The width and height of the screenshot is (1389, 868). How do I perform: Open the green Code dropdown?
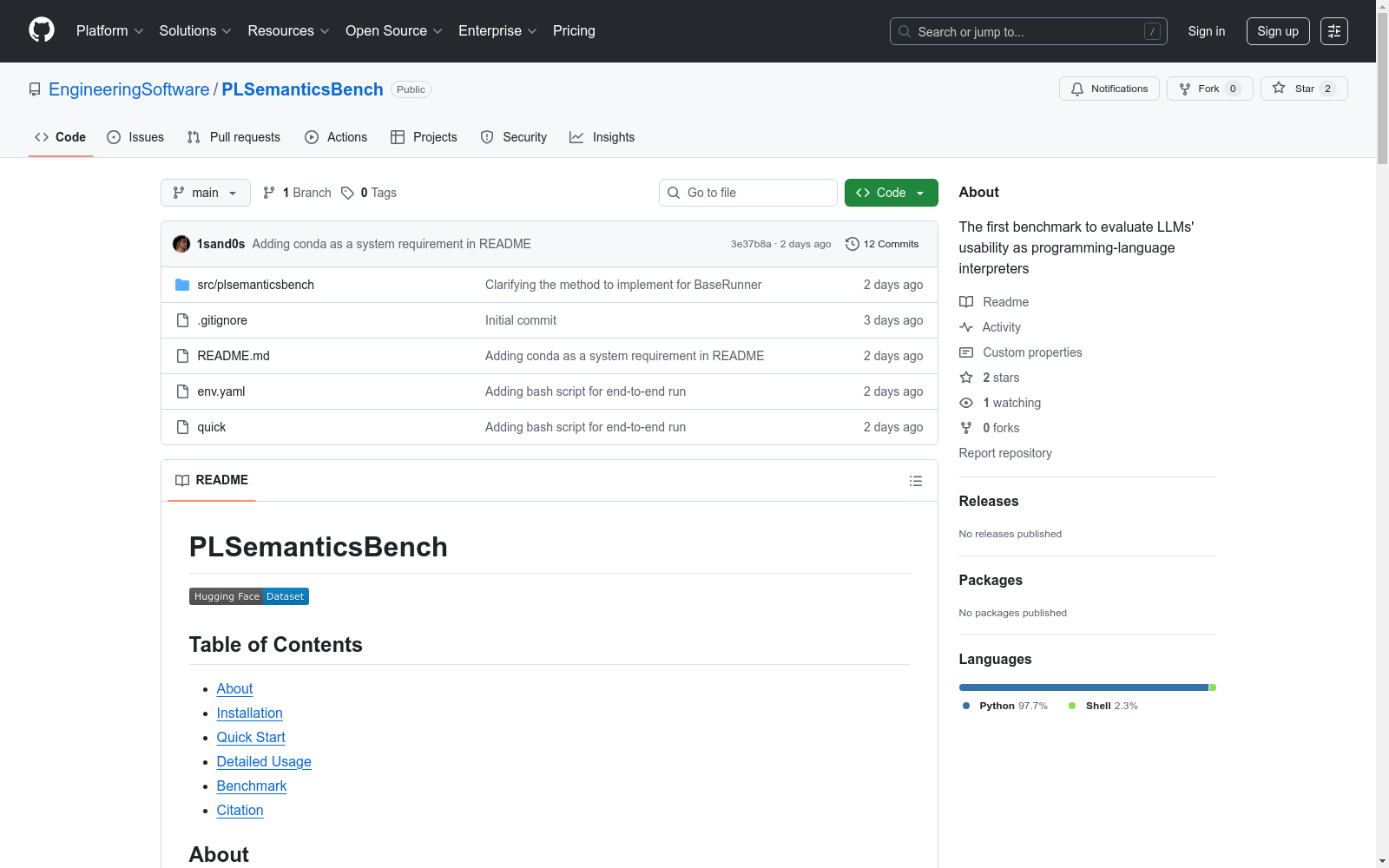[x=891, y=193]
